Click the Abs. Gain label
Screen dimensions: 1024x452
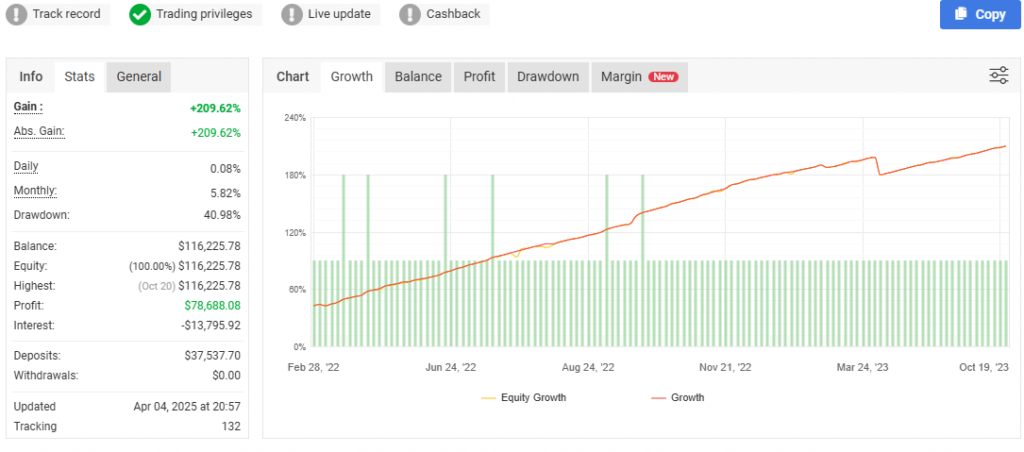point(38,132)
